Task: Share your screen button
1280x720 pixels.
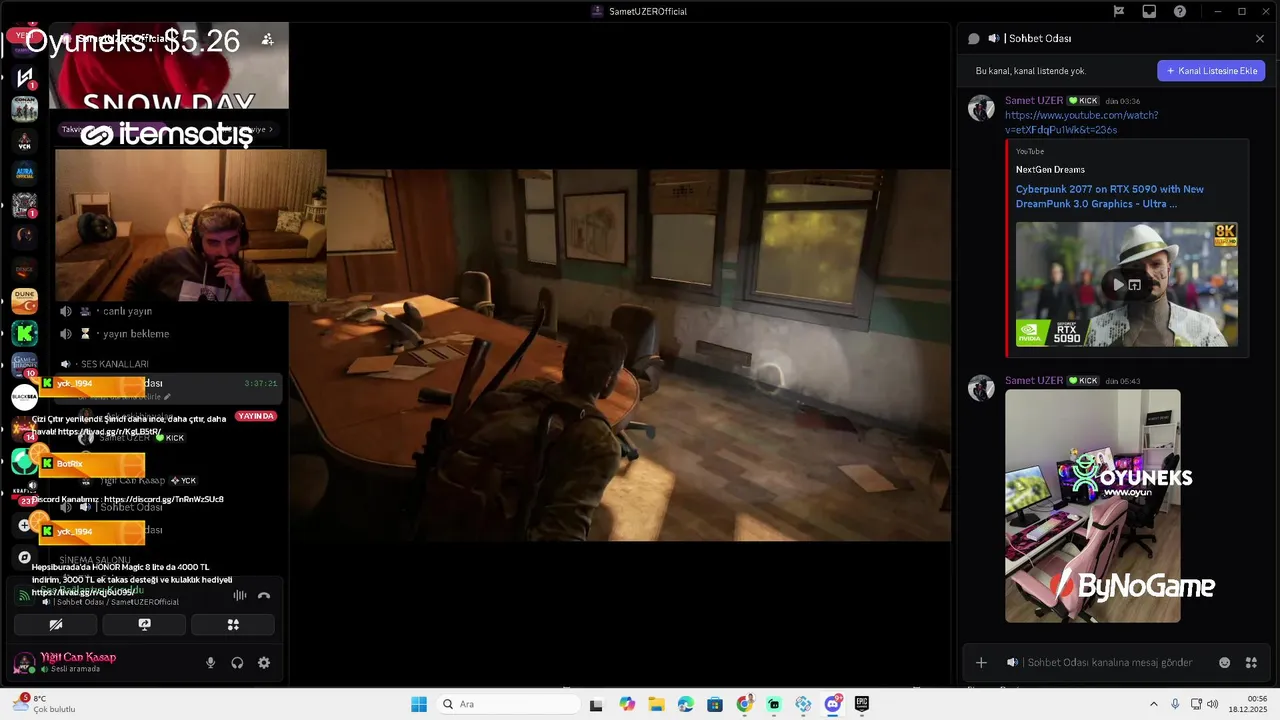Action: [x=144, y=624]
